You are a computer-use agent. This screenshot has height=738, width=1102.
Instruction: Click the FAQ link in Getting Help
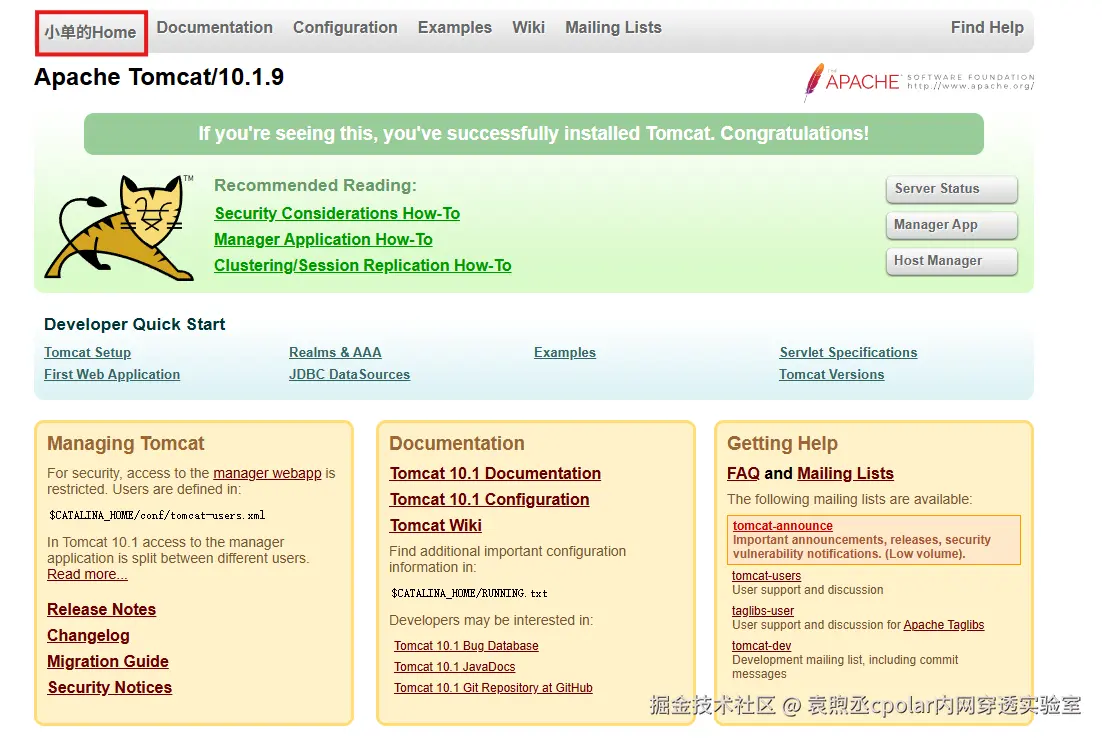(x=743, y=474)
